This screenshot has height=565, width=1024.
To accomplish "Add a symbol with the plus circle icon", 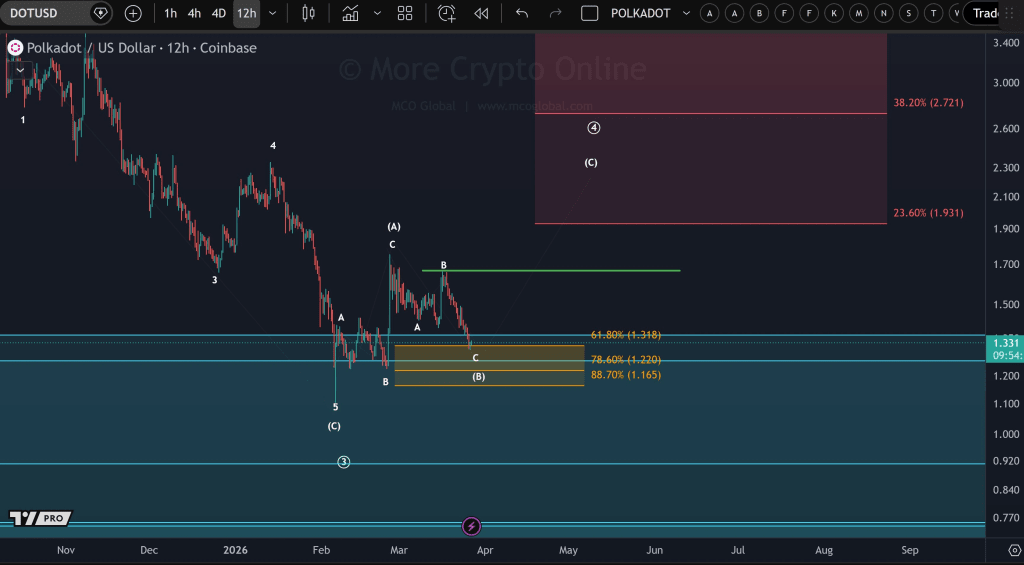I will pyautogui.click(x=133, y=13).
